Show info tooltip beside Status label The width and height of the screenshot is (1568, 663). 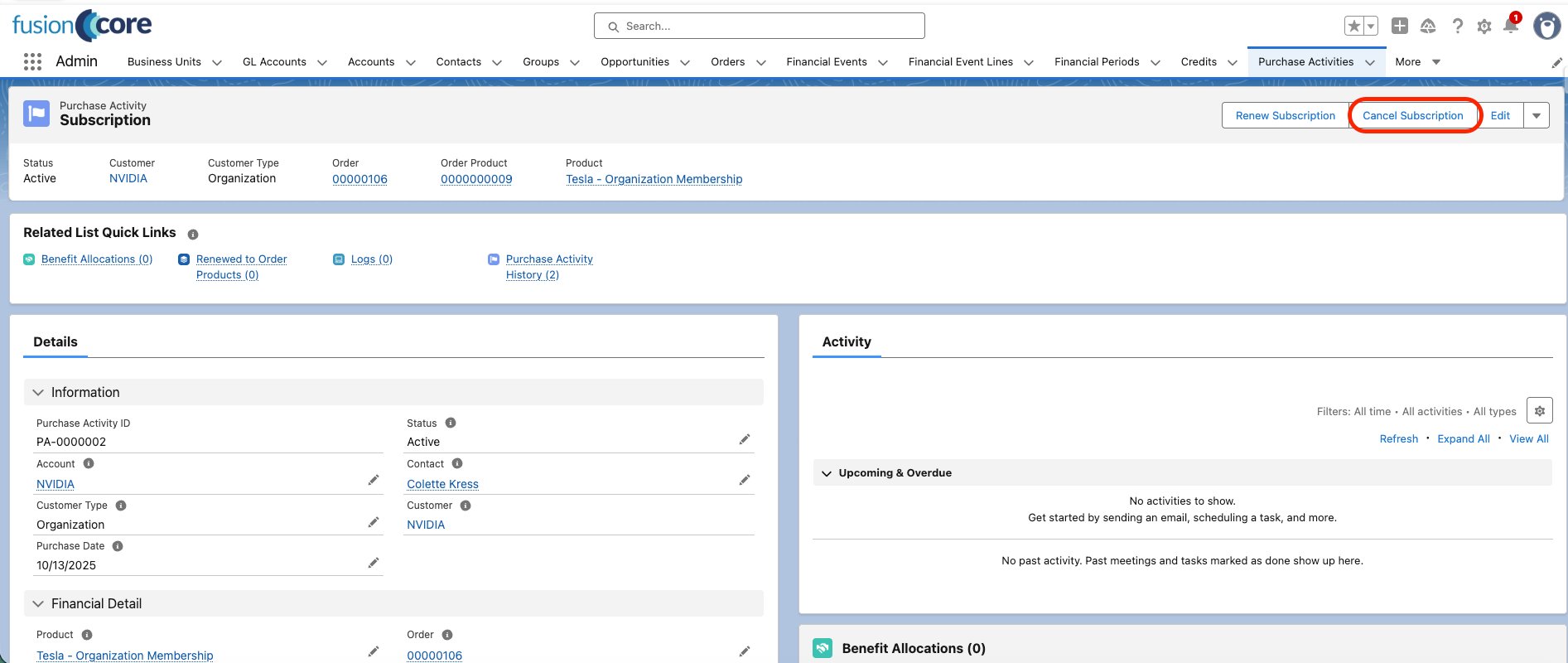pos(451,423)
